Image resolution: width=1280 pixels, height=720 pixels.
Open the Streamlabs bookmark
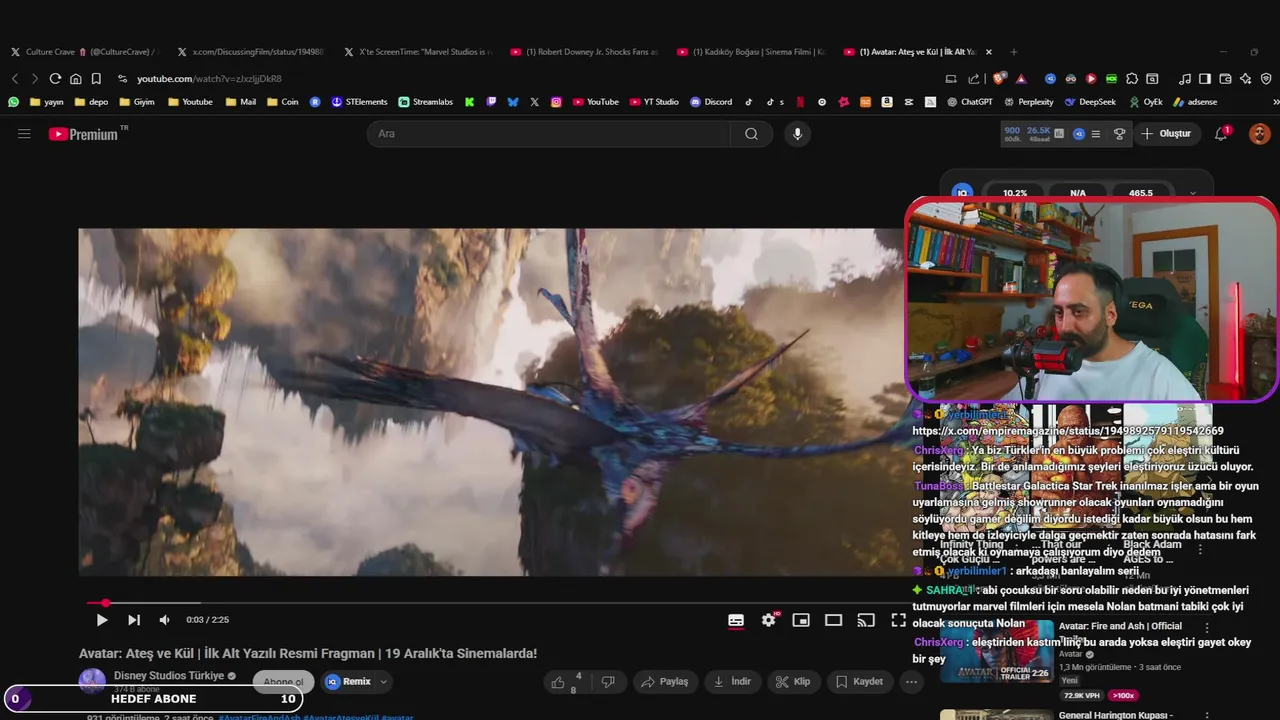425,102
